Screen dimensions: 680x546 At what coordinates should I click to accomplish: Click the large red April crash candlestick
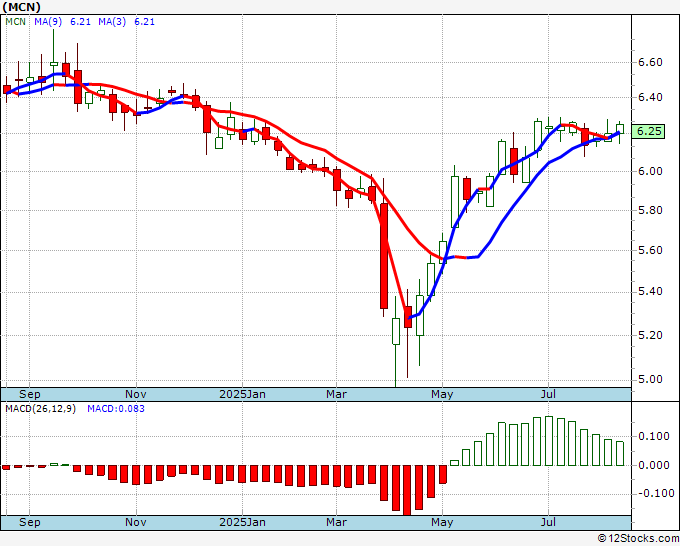click(x=384, y=256)
